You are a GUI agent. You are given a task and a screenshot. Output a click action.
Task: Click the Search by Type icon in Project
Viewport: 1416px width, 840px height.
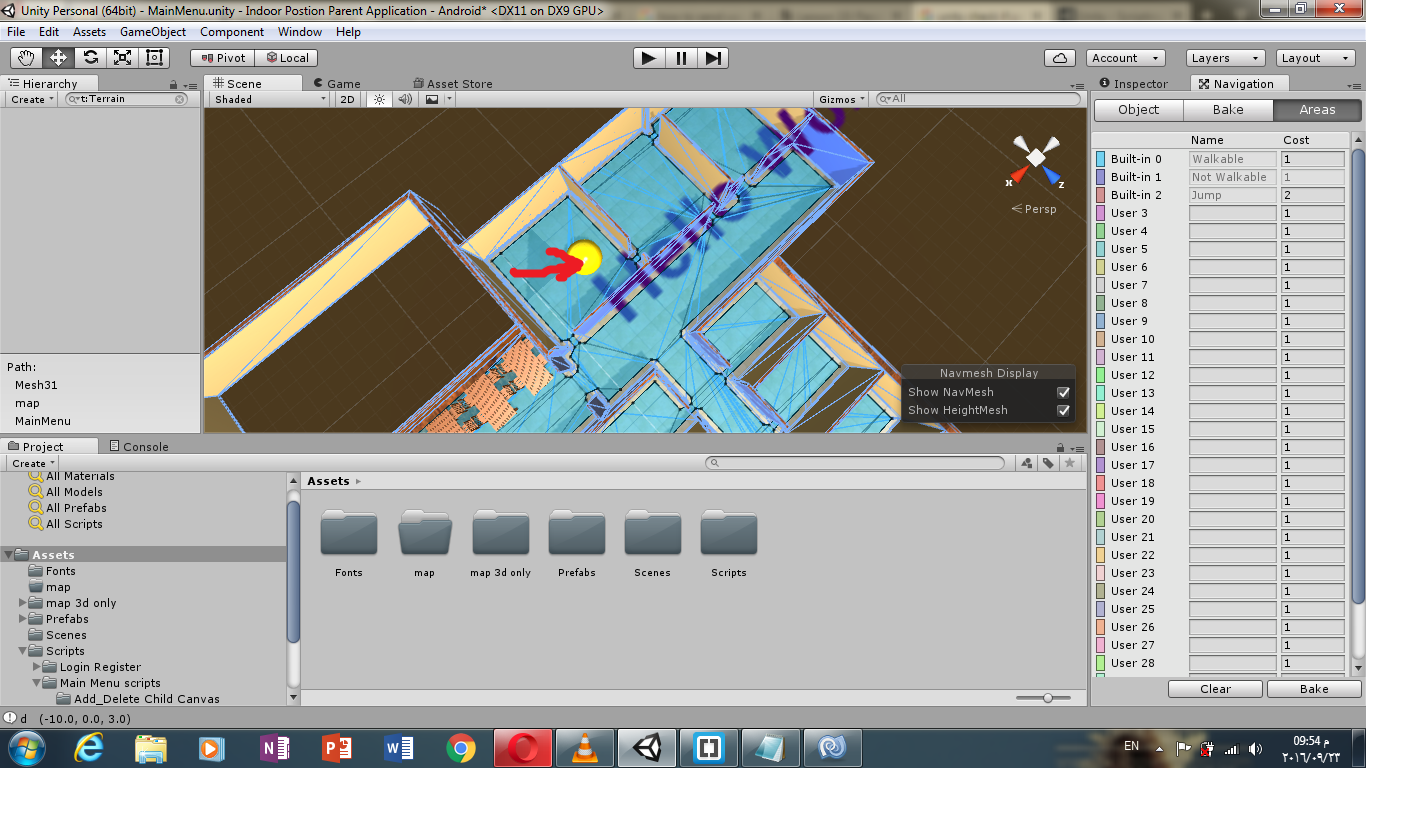coord(1026,463)
